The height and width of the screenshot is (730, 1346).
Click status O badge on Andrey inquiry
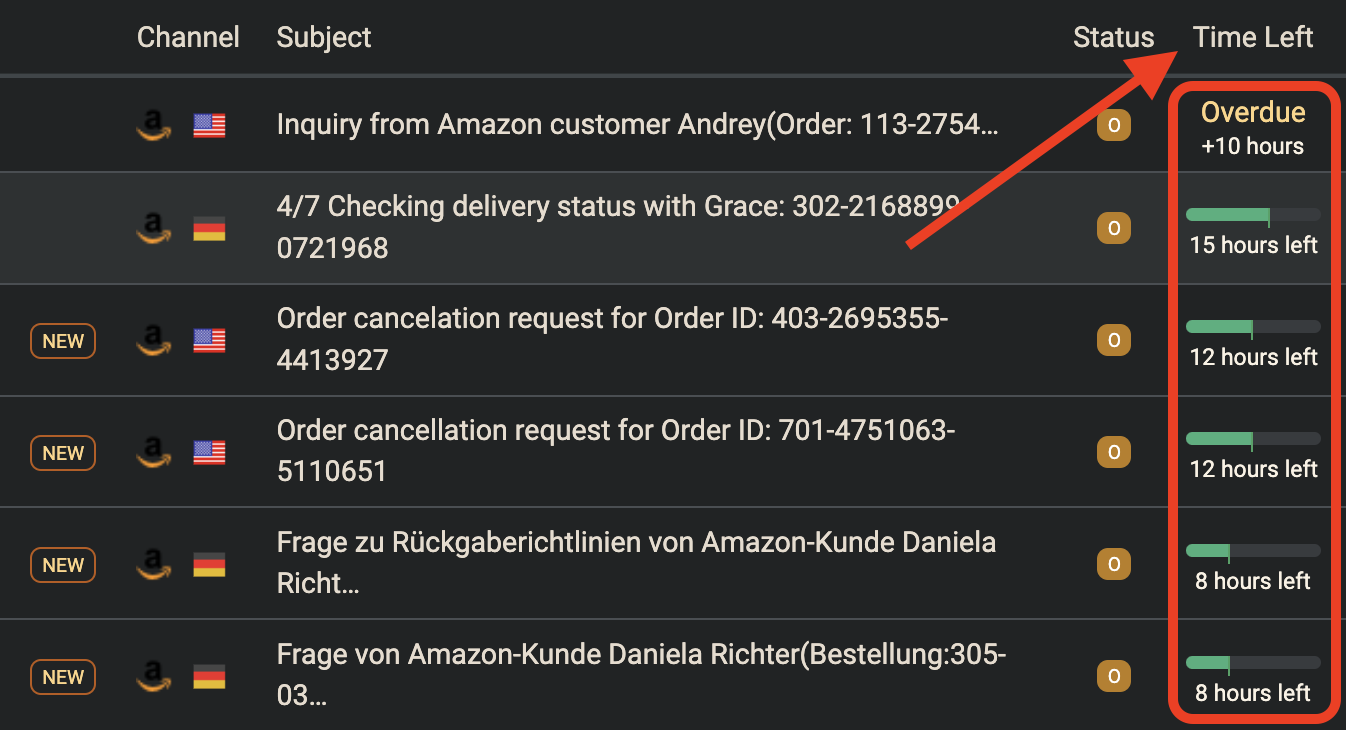1114,125
